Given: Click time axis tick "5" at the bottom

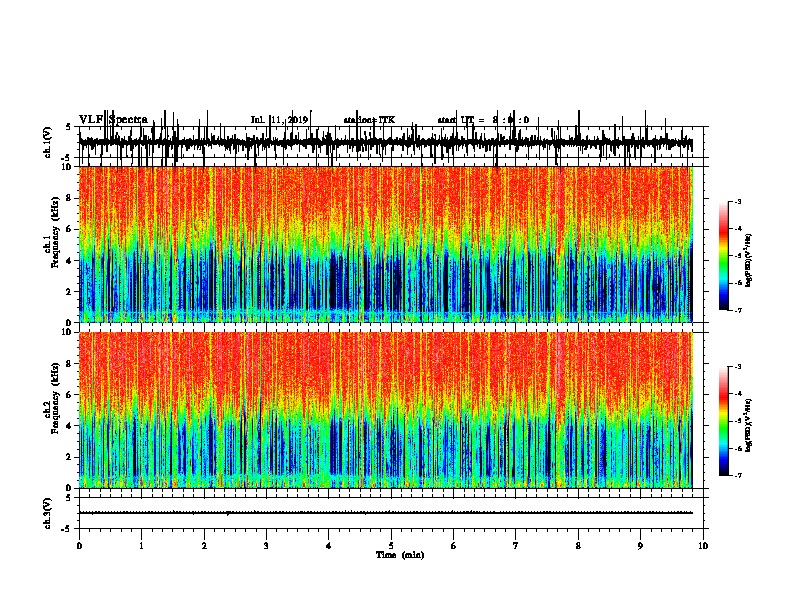Looking at the screenshot, I should (391, 545).
